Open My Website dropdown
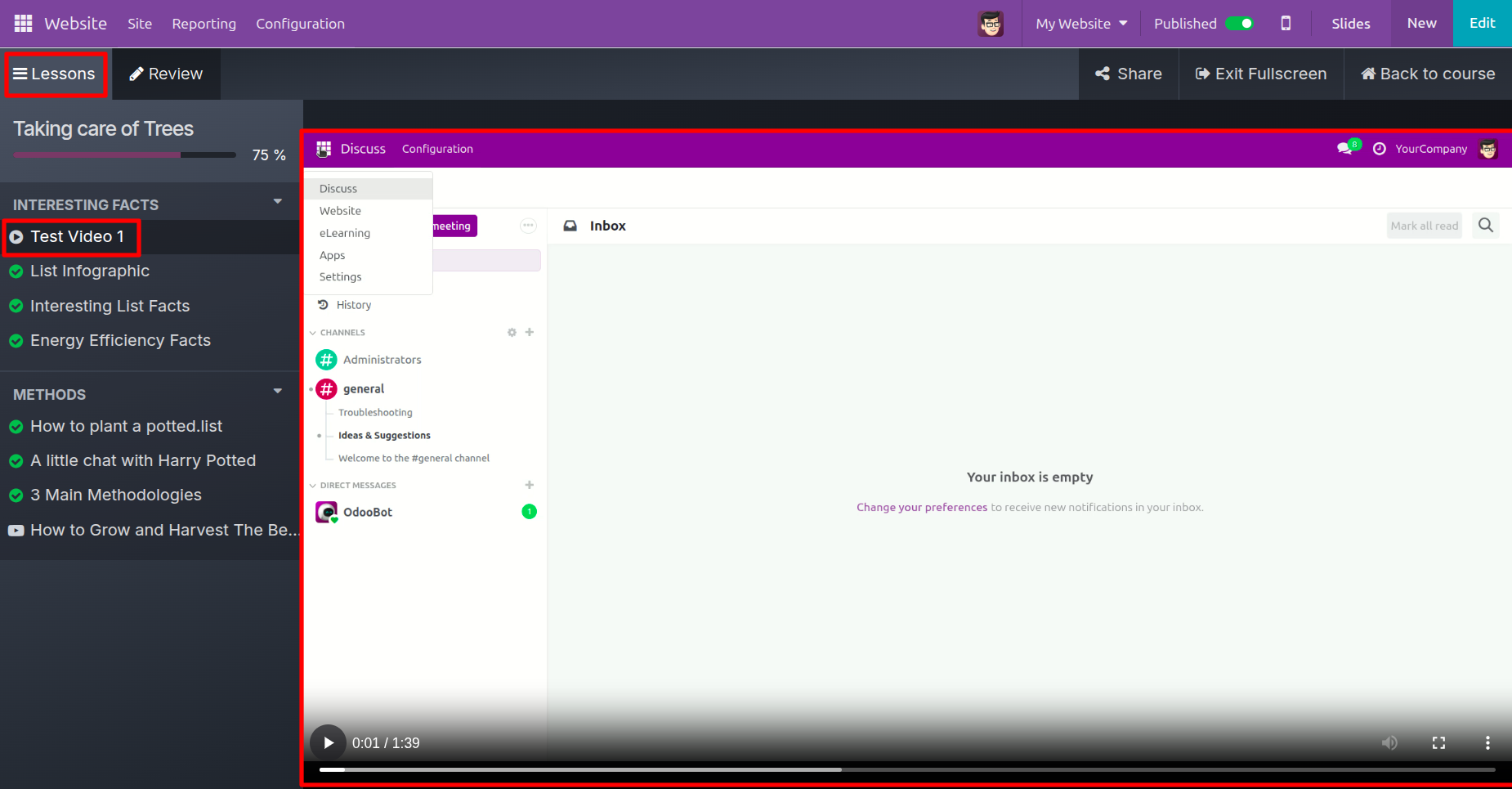 point(1081,24)
